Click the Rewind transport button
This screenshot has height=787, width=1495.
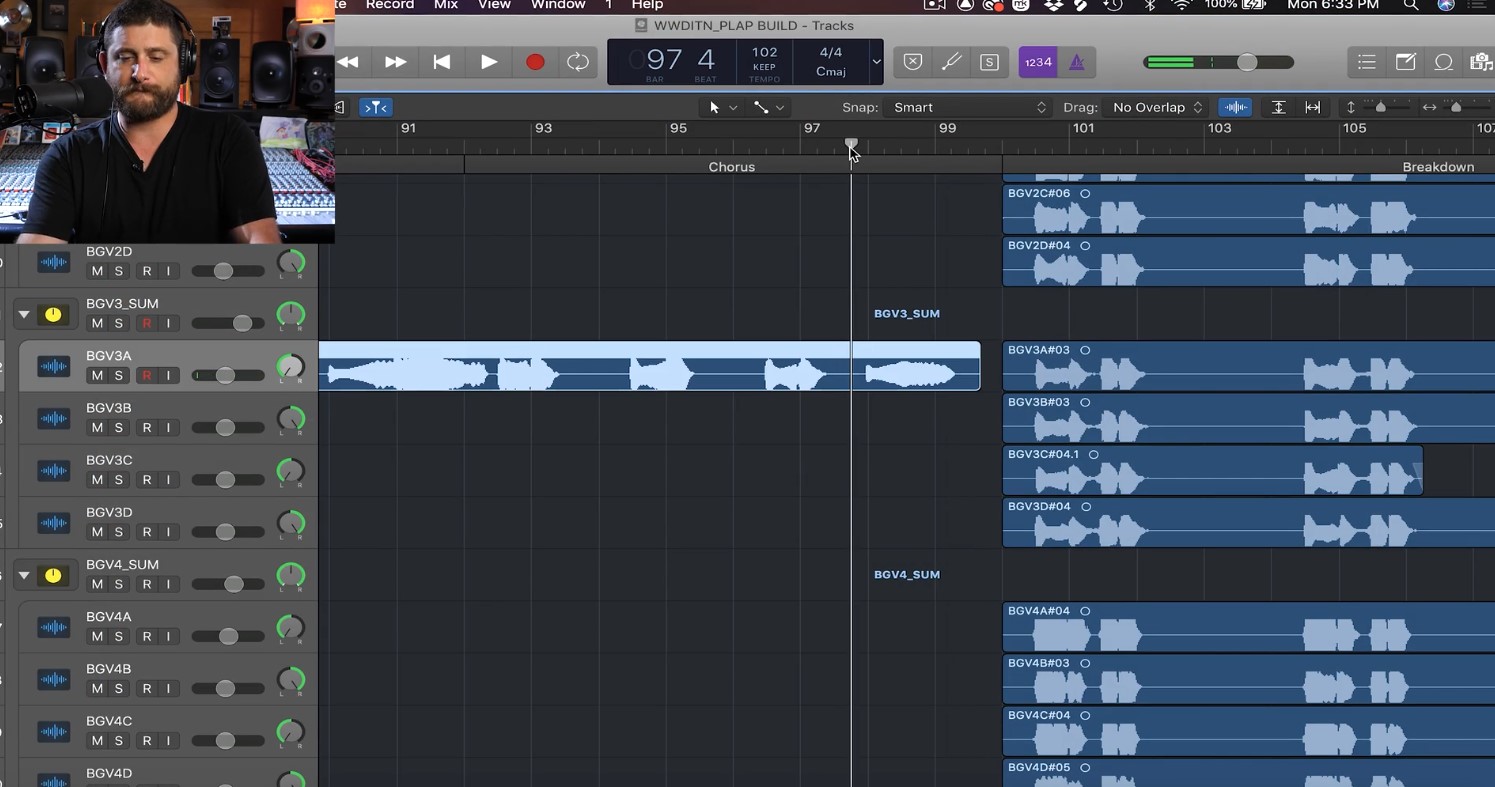click(x=348, y=62)
